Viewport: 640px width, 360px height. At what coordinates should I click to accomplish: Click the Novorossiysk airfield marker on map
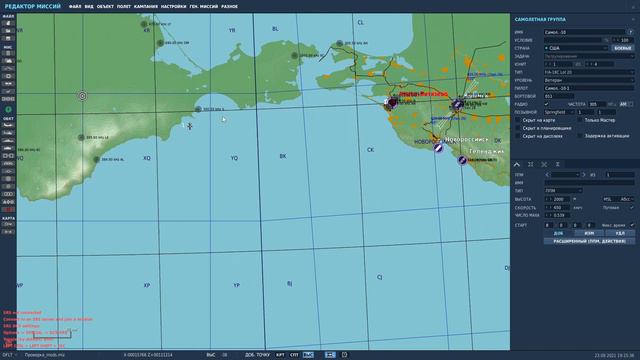(x=438, y=147)
